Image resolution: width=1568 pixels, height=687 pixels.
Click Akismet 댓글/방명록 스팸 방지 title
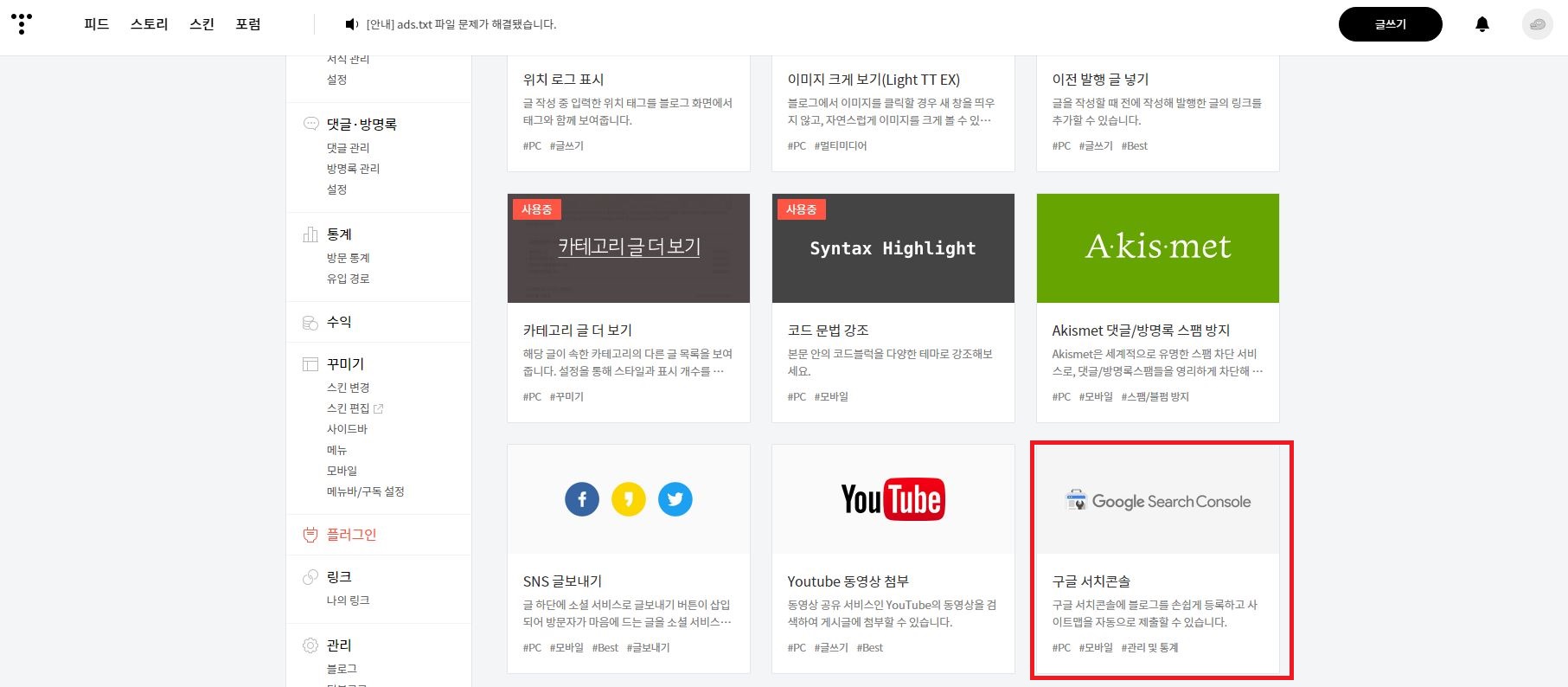[1141, 331]
